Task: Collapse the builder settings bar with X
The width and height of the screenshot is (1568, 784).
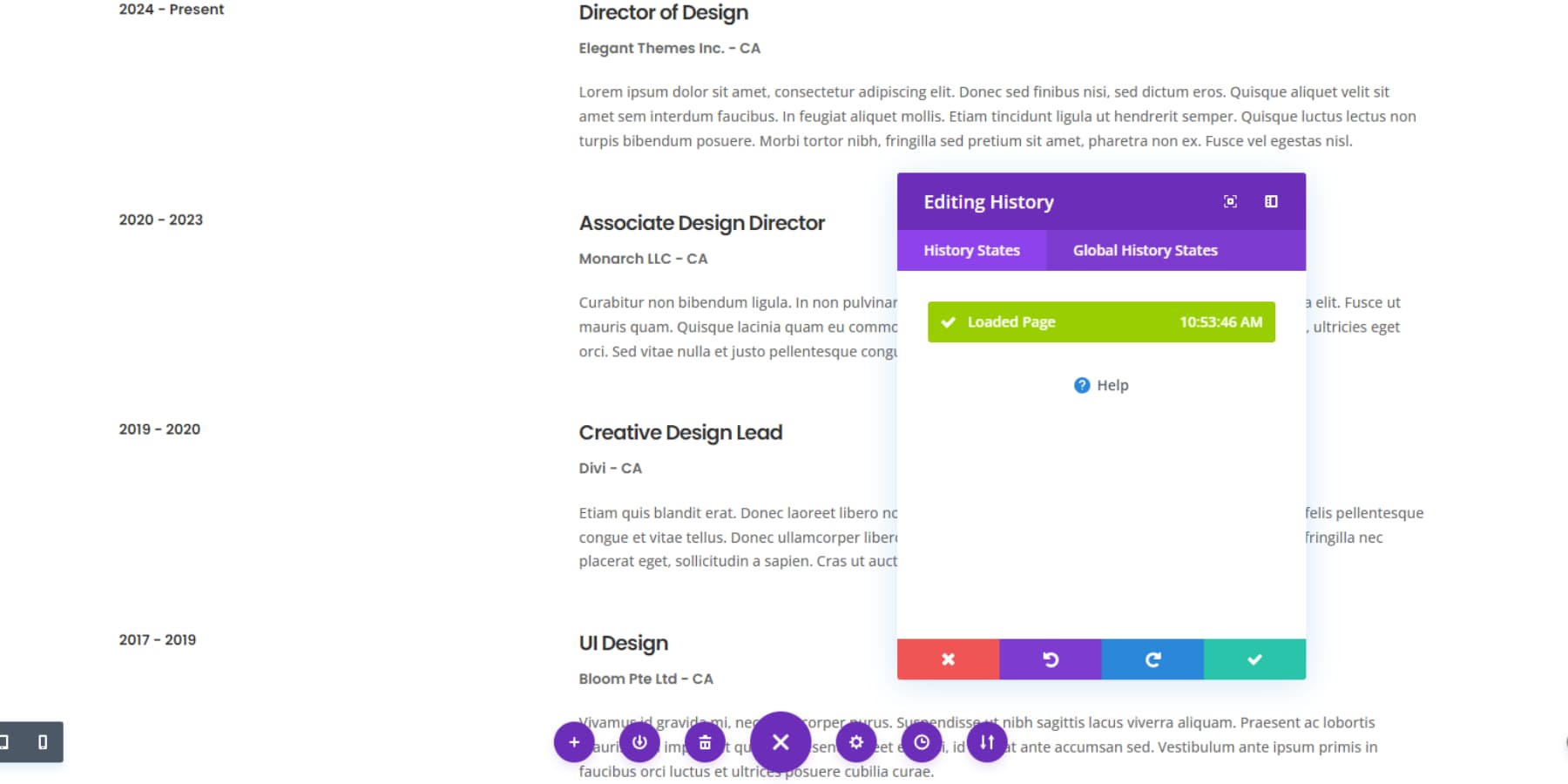Action: (x=781, y=743)
